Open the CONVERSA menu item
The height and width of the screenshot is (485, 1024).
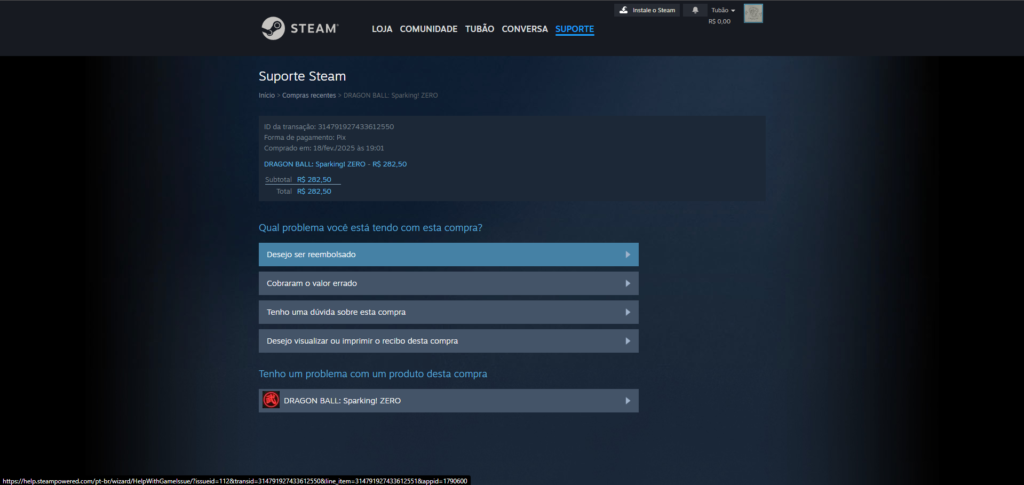pos(524,29)
